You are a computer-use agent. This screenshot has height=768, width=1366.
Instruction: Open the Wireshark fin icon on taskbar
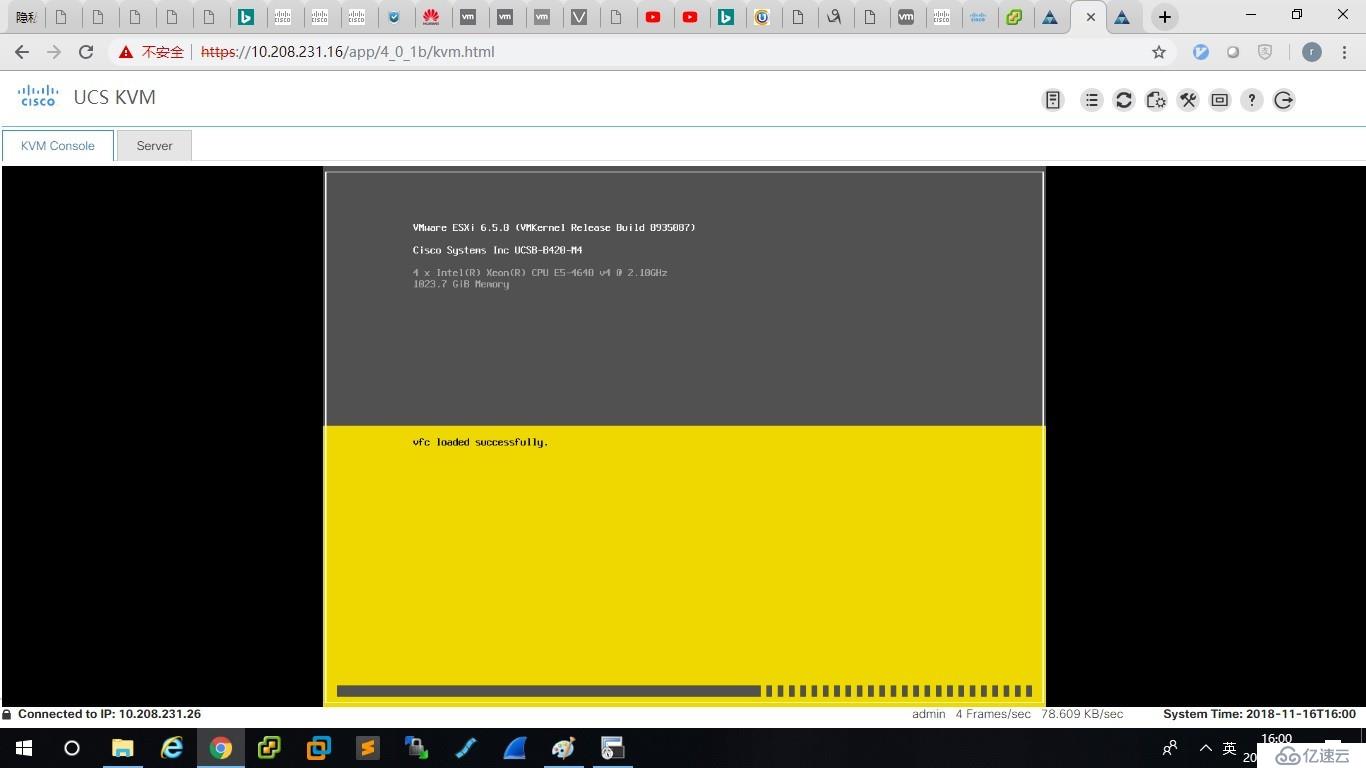tap(514, 748)
